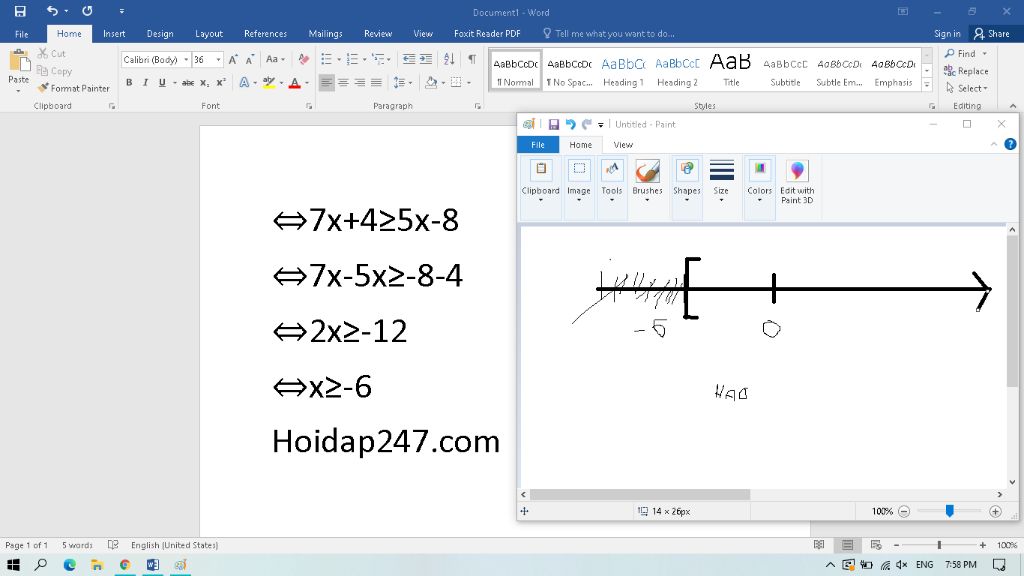1024x576 pixels.
Task: Justify paragraph text
Action: click(376, 82)
